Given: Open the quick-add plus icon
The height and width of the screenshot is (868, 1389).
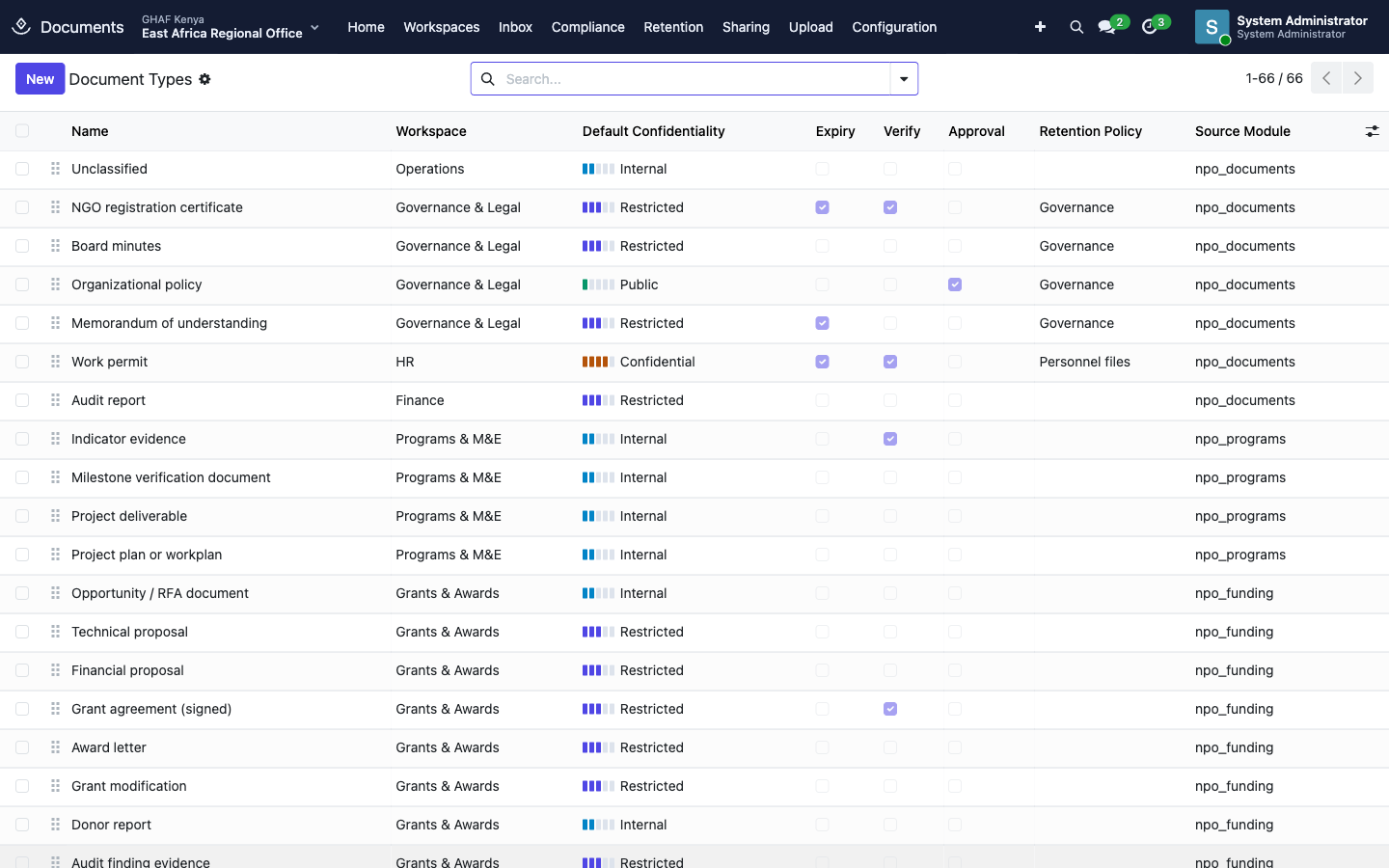Looking at the screenshot, I should tap(1040, 27).
